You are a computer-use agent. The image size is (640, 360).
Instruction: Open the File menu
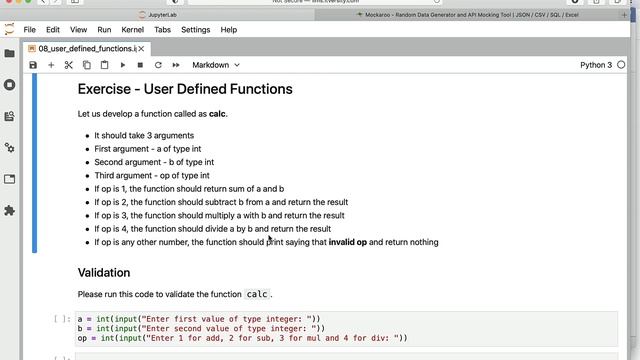click(x=29, y=30)
